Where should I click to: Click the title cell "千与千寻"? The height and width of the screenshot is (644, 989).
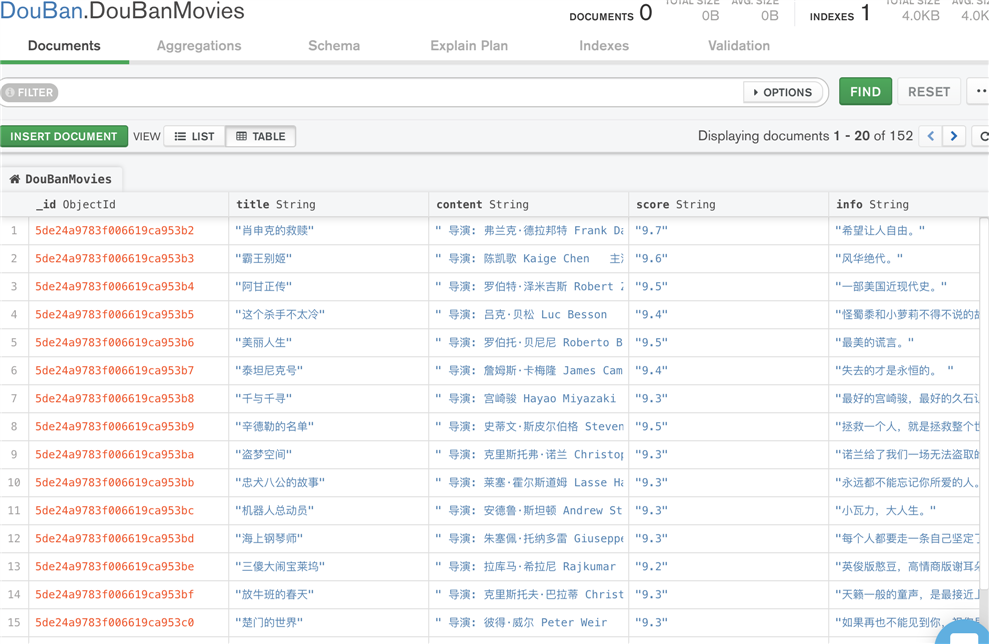click(328, 398)
